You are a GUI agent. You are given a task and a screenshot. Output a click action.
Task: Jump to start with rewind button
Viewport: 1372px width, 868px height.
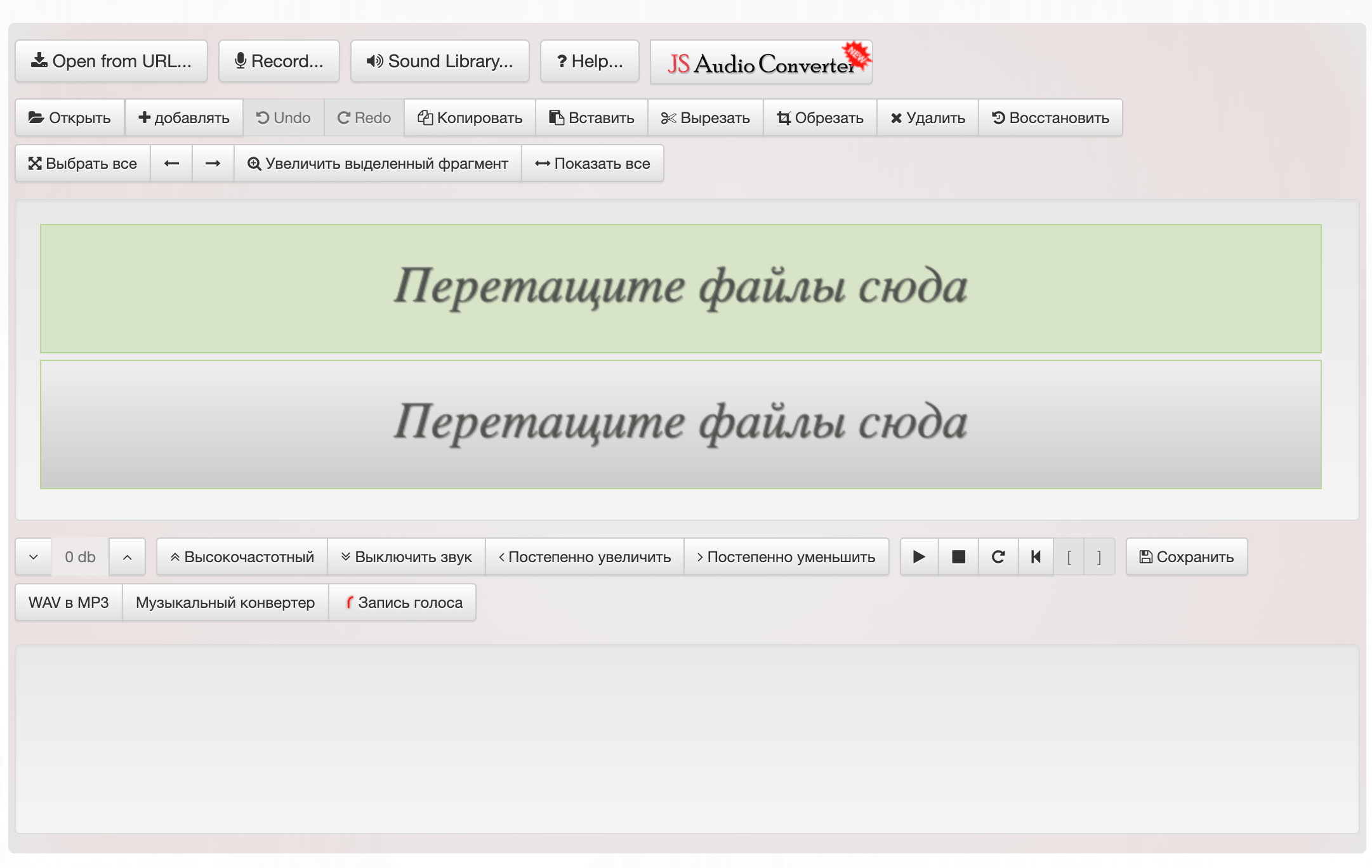coord(1036,557)
